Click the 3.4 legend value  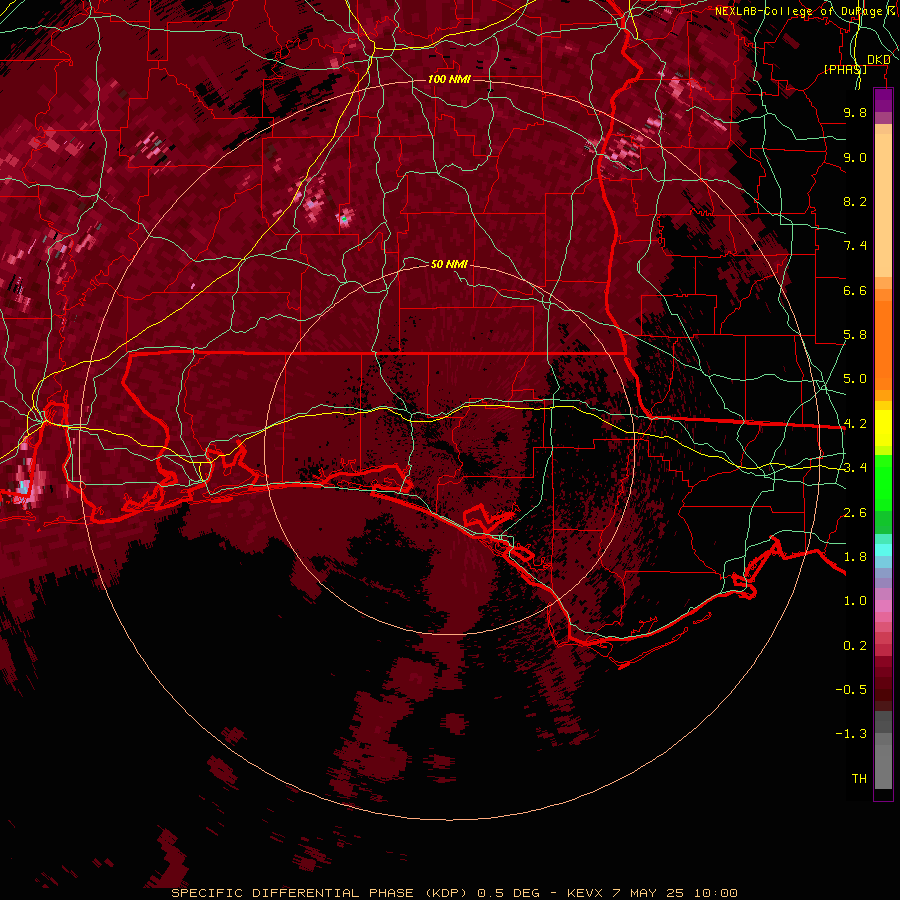pyautogui.click(x=855, y=468)
